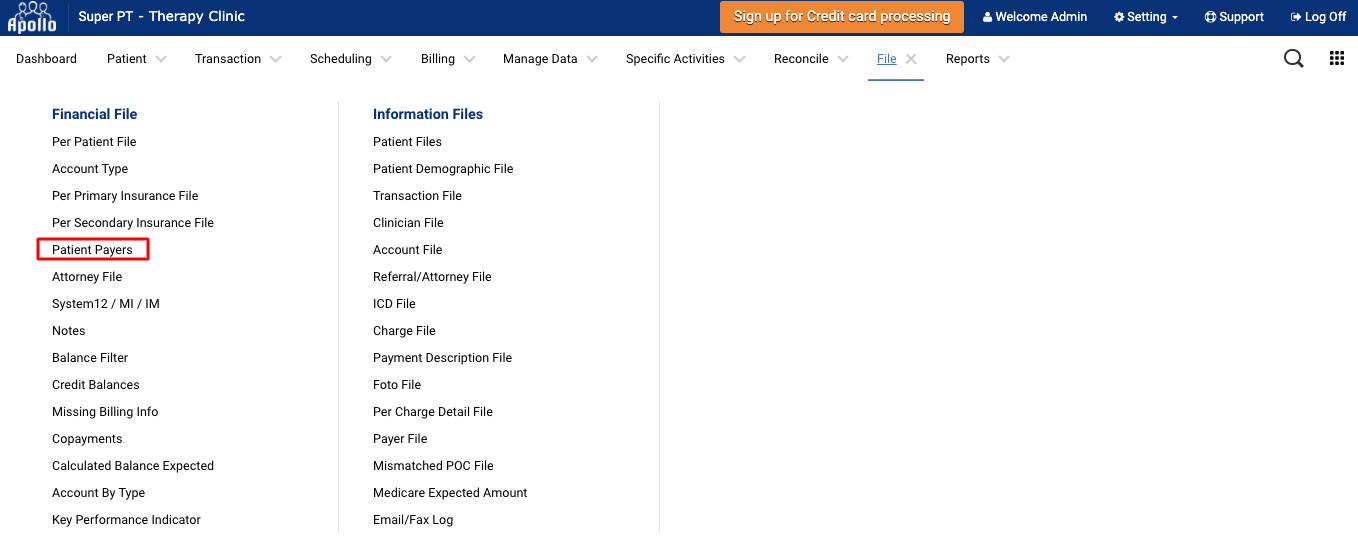Screen dimensions: 1358x553
Task: Open Copayments
Action: click(87, 439)
